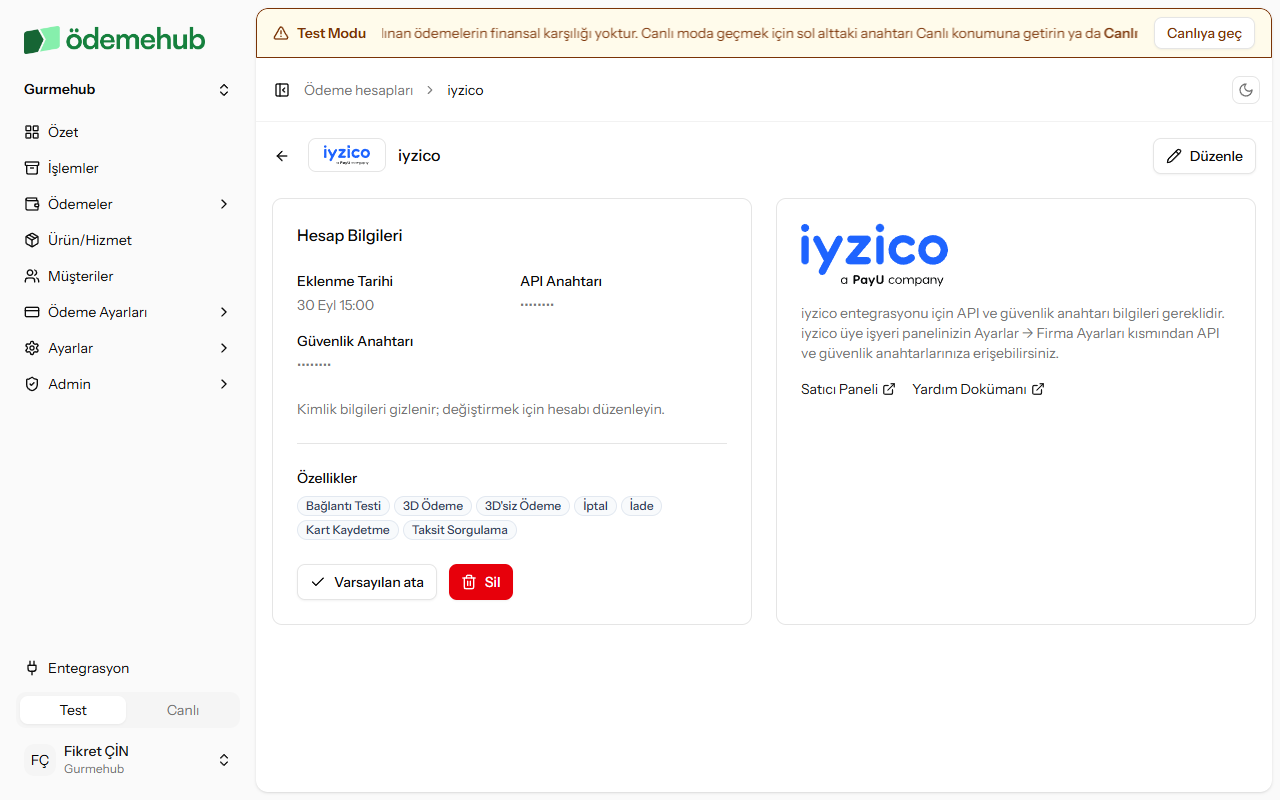
Task: Click the 3D'siz Ödeme feature tag
Action: pyautogui.click(x=523, y=506)
